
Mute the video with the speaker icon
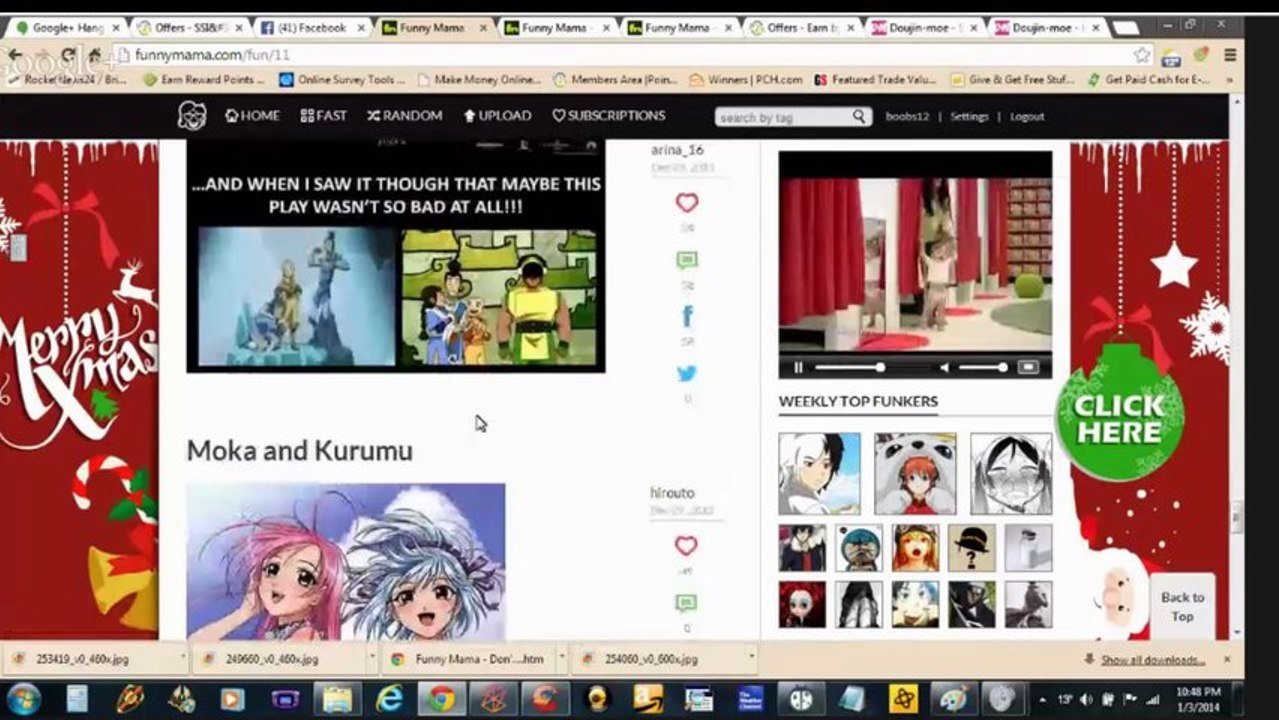(x=943, y=368)
